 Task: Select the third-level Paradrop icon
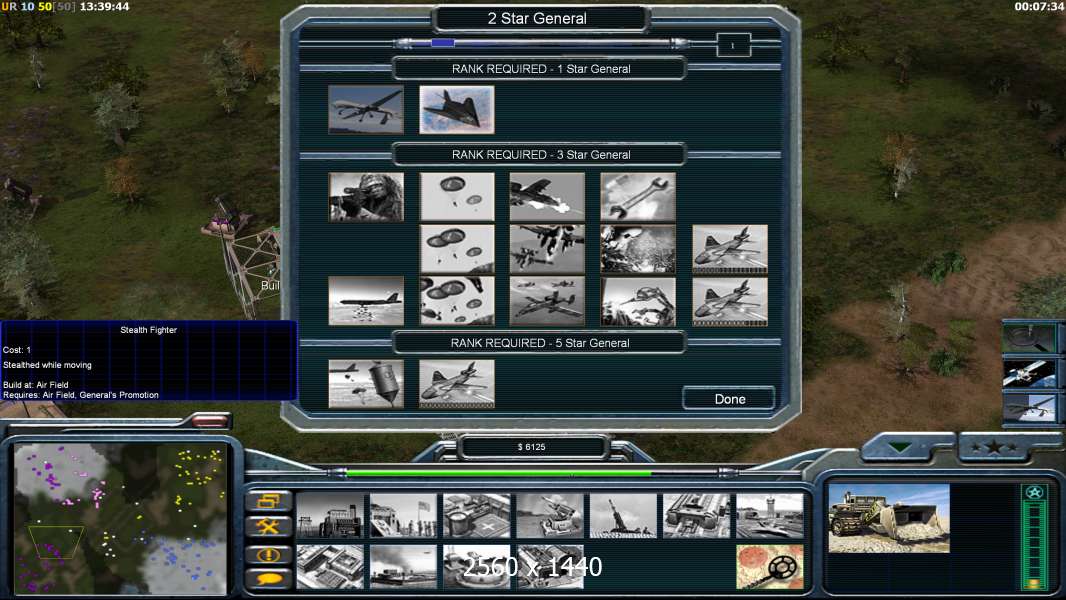457,301
